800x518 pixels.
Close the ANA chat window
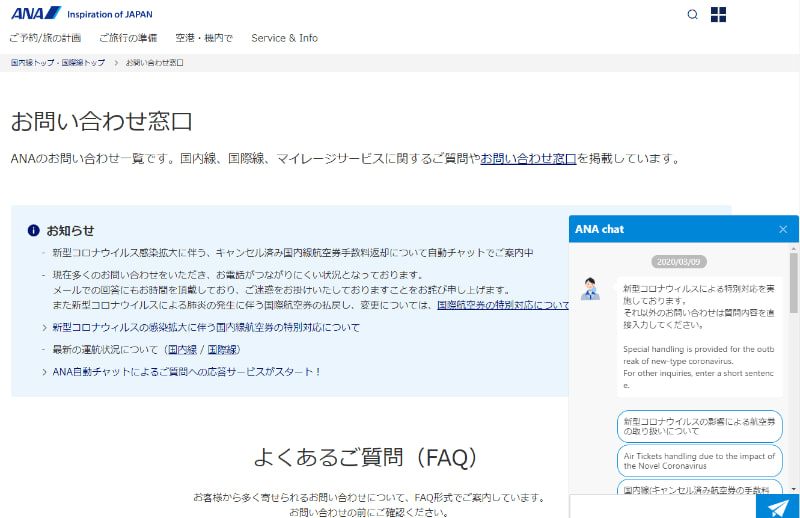click(x=783, y=229)
